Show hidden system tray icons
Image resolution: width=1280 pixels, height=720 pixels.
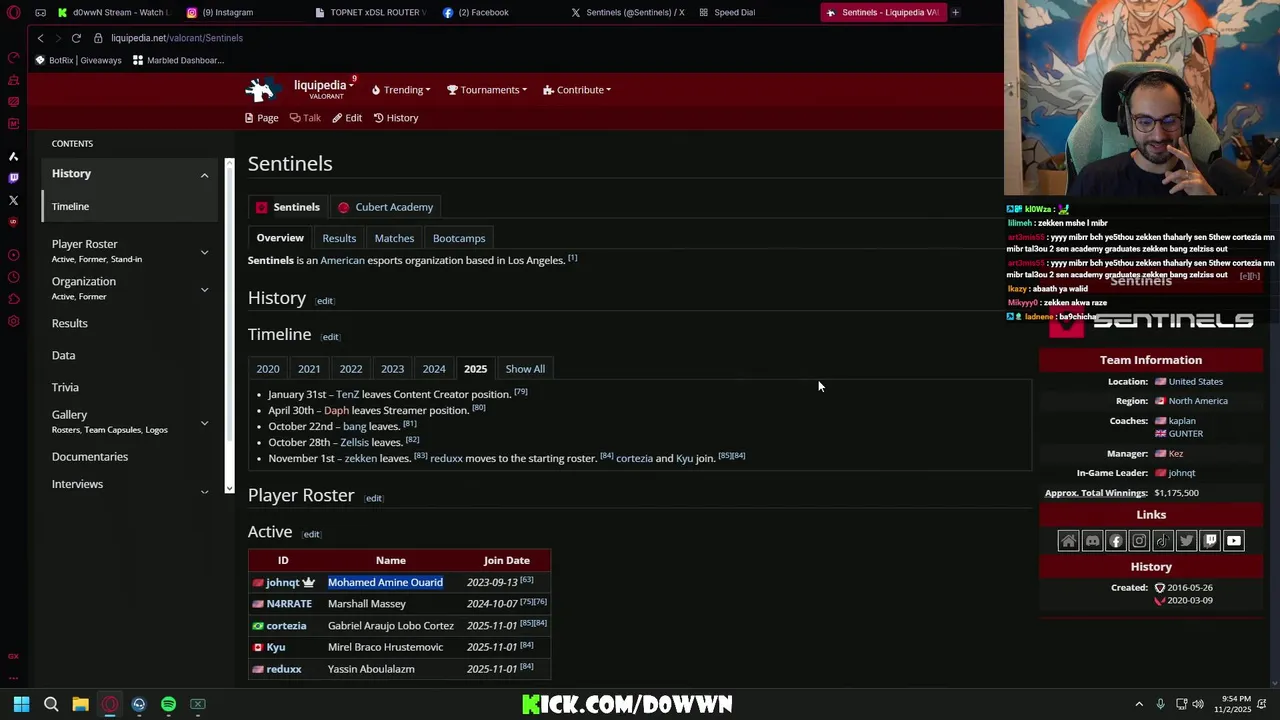pyautogui.click(x=1139, y=704)
